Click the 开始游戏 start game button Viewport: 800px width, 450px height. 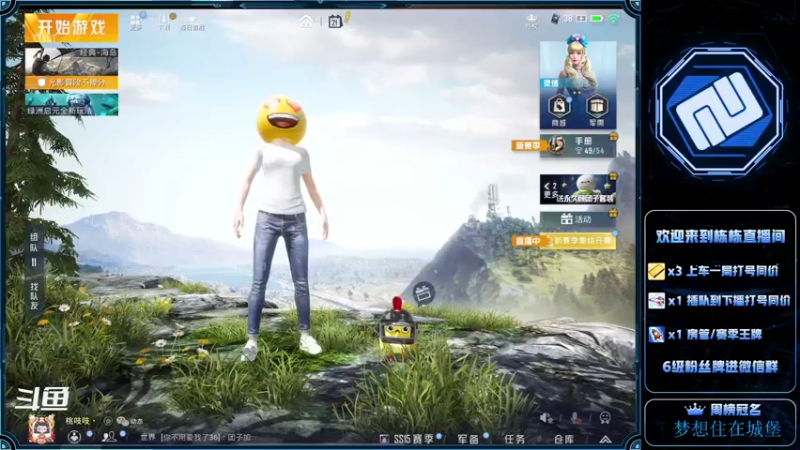point(71,28)
